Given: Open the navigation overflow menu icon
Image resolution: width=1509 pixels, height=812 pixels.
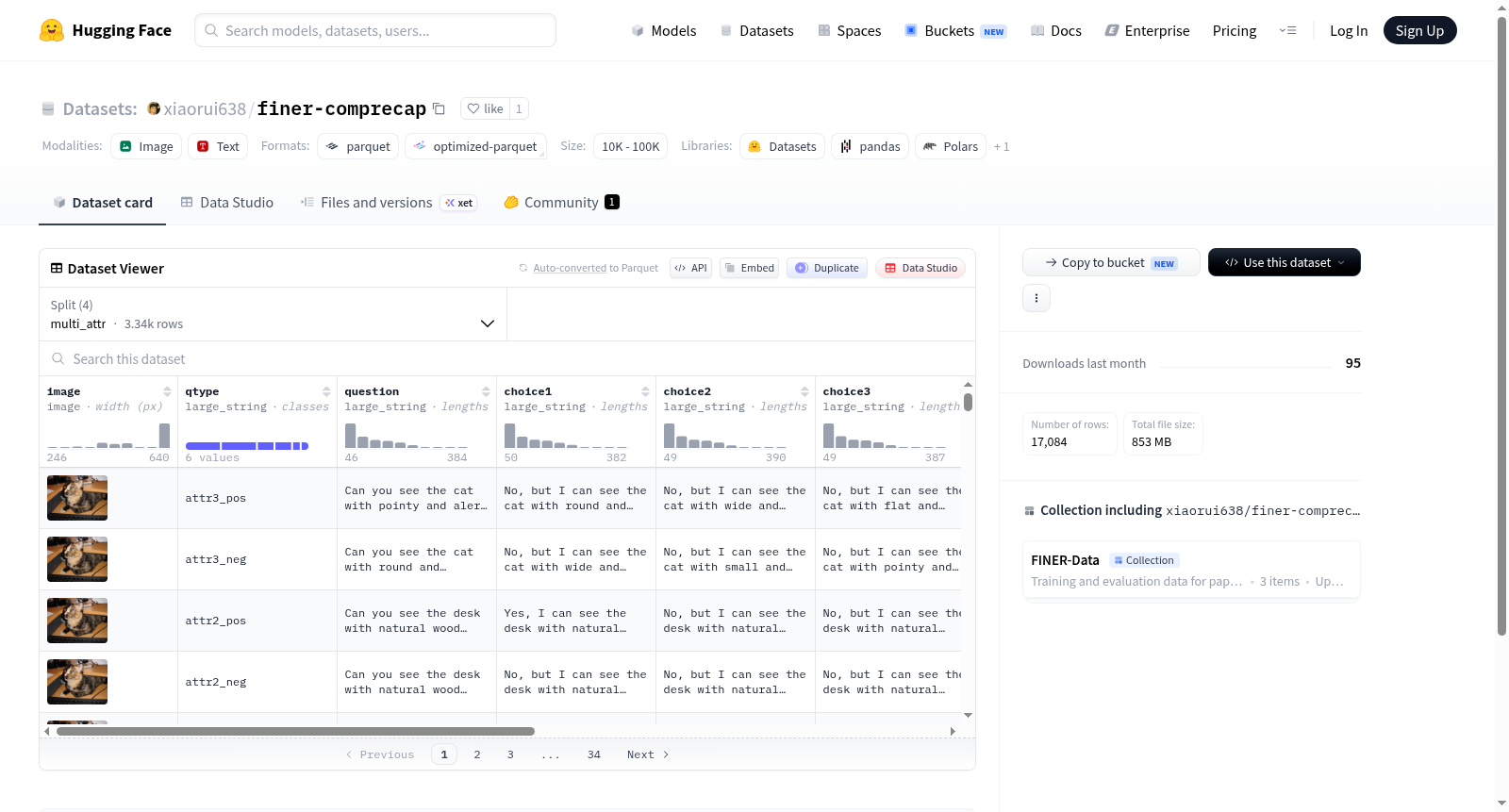Looking at the screenshot, I should point(1287,30).
